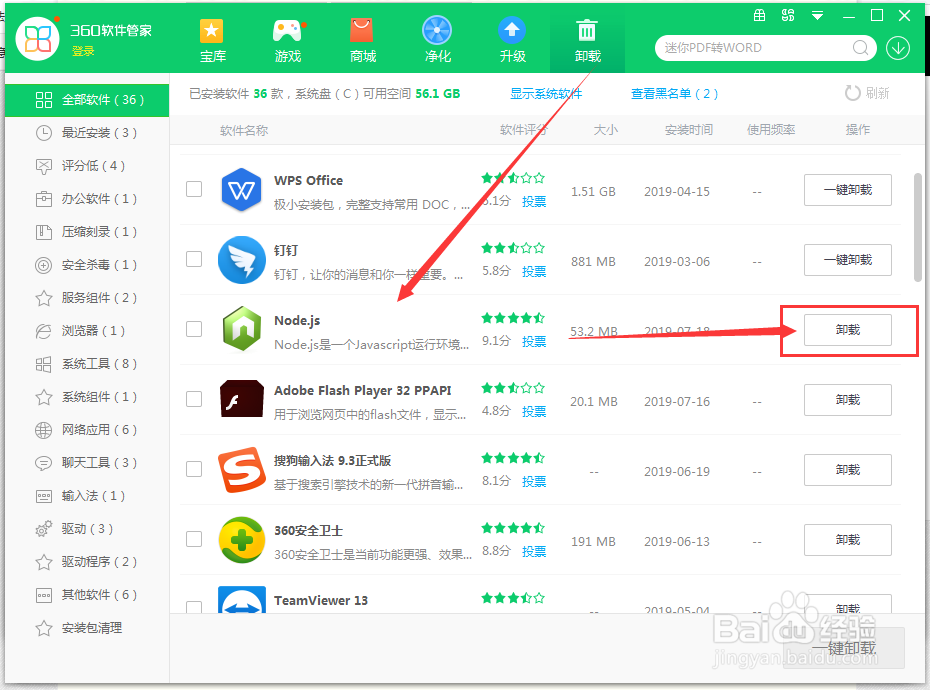The width and height of the screenshot is (930, 690).
Task: Click 卸载 for Node.js
Action: click(848, 330)
